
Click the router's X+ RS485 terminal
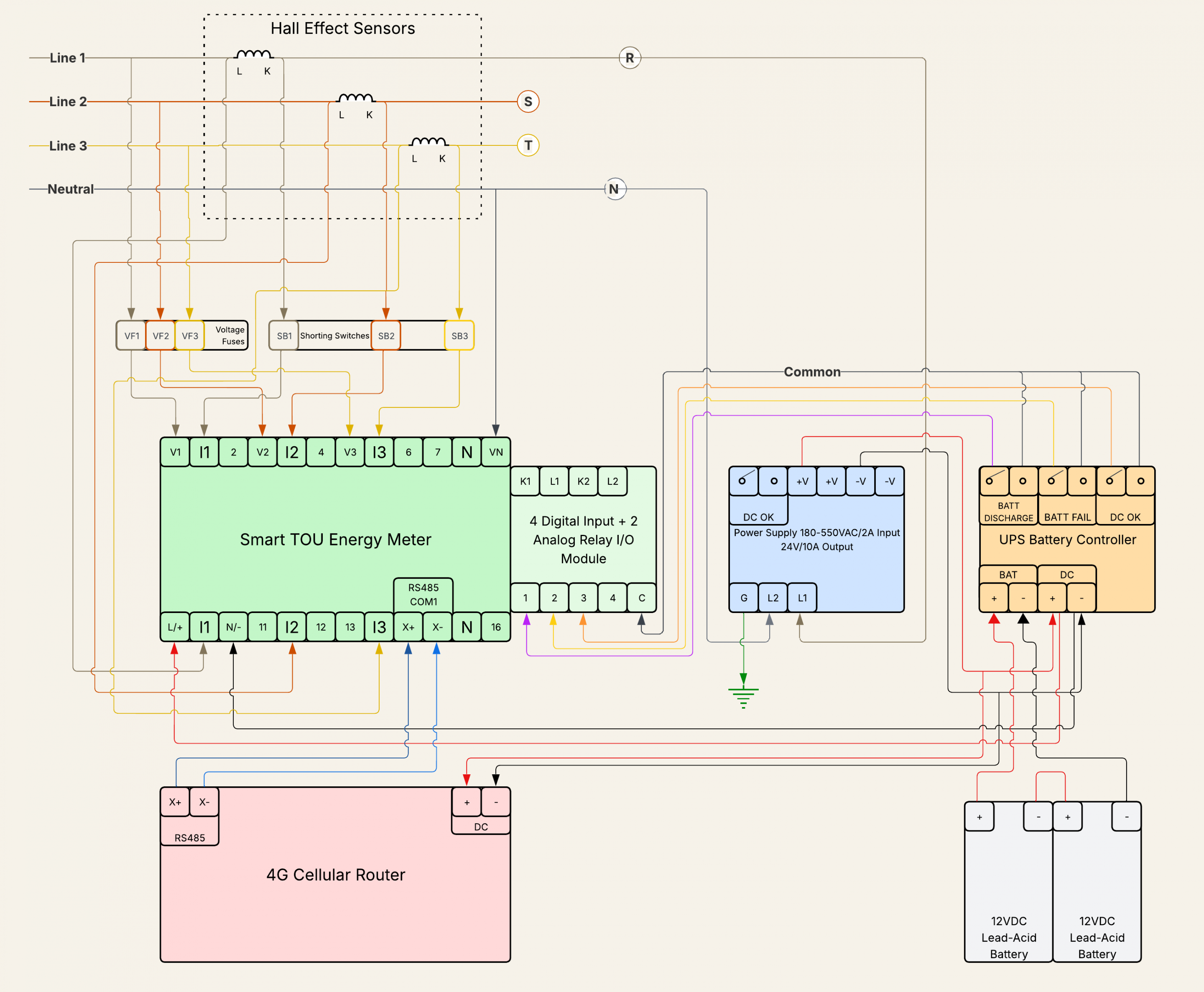click(x=176, y=802)
